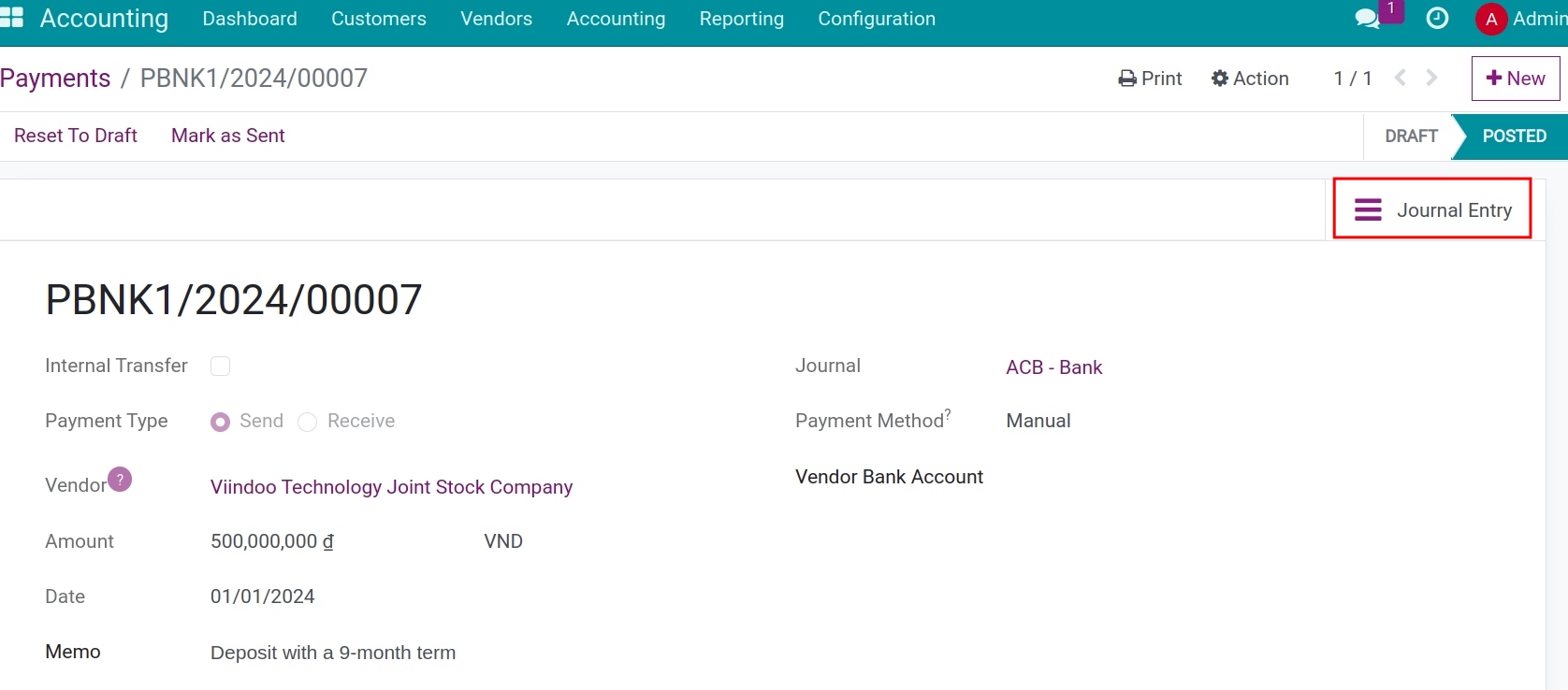Click the New record button
Image resolution: width=1568 pixels, height=690 pixels.
click(x=1516, y=79)
